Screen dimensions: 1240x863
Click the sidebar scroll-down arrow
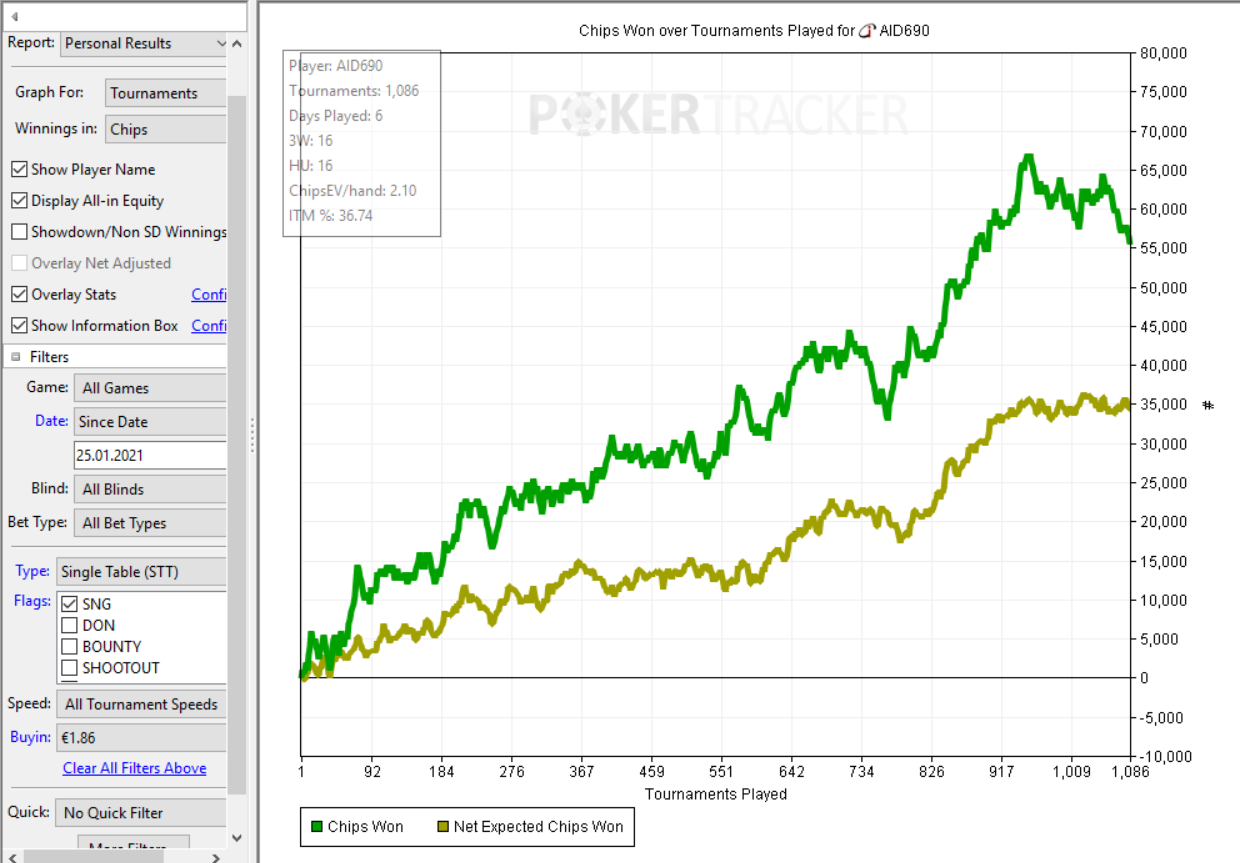(237, 838)
